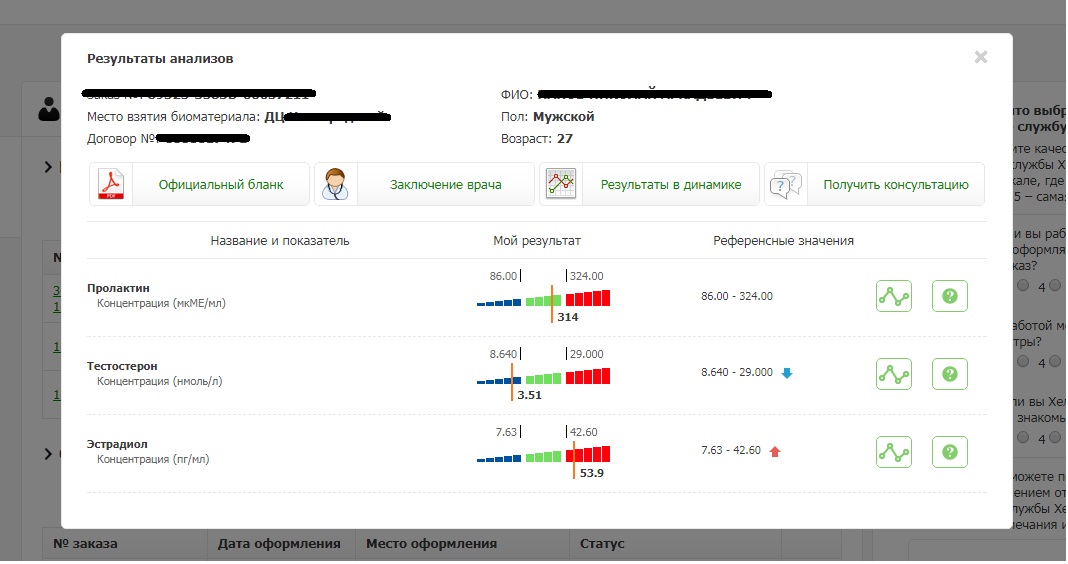The image size is (1068, 564).
Task: Click the Получить консультацию button text
Action: (x=895, y=185)
